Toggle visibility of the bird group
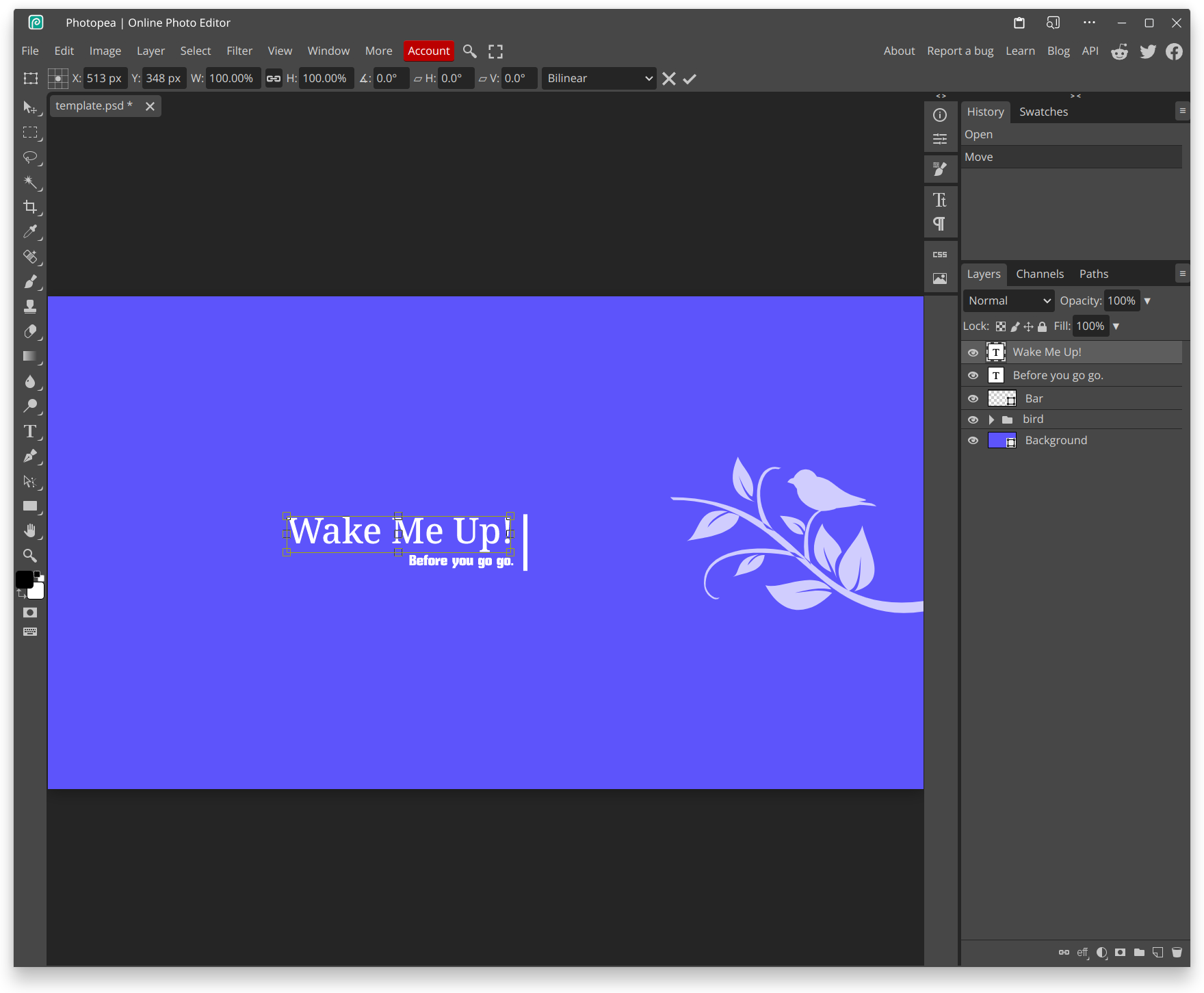This screenshot has width=1204, height=993. tap(973, 419)
